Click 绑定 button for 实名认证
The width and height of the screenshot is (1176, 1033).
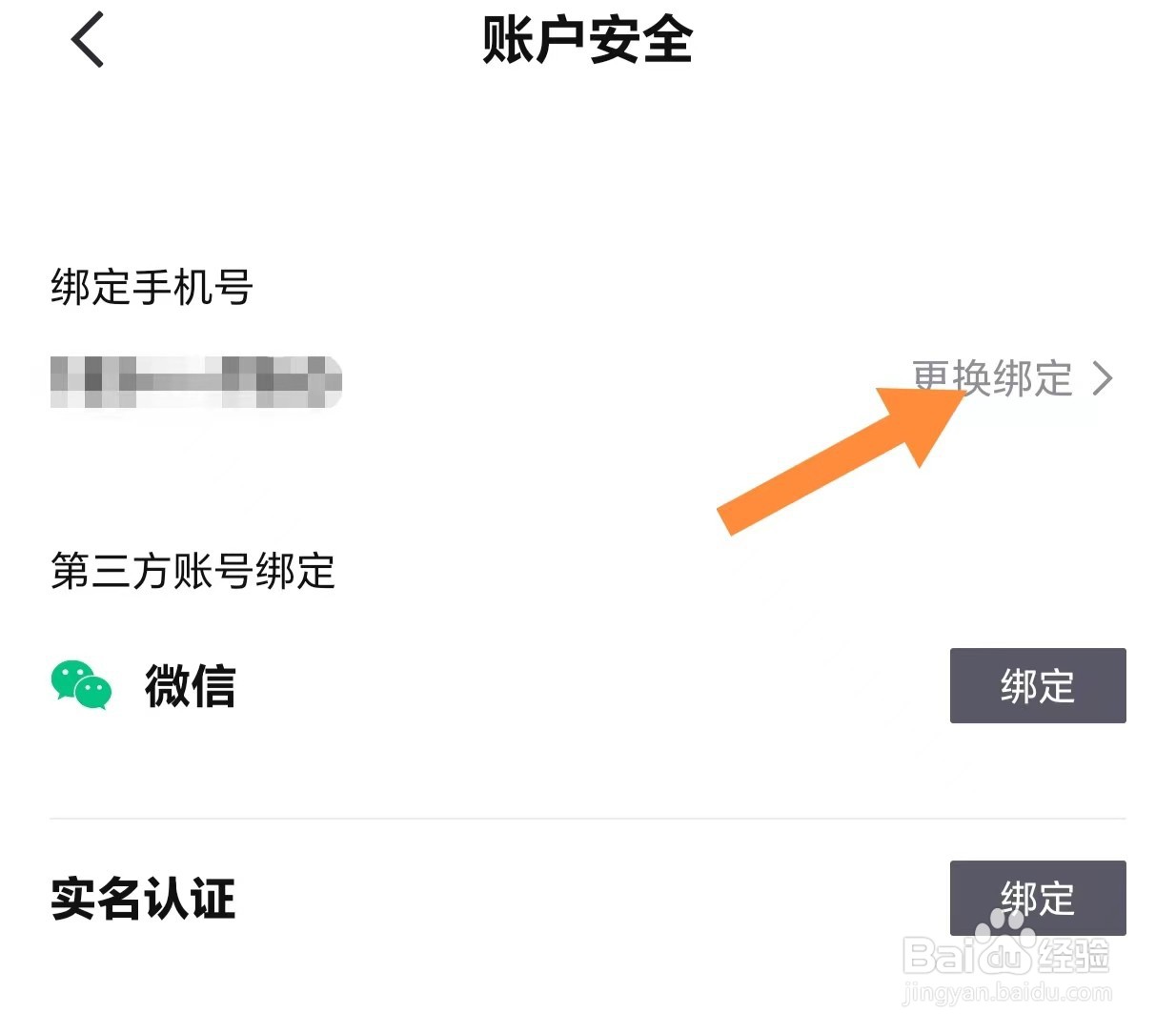(x=1038, y=898)
